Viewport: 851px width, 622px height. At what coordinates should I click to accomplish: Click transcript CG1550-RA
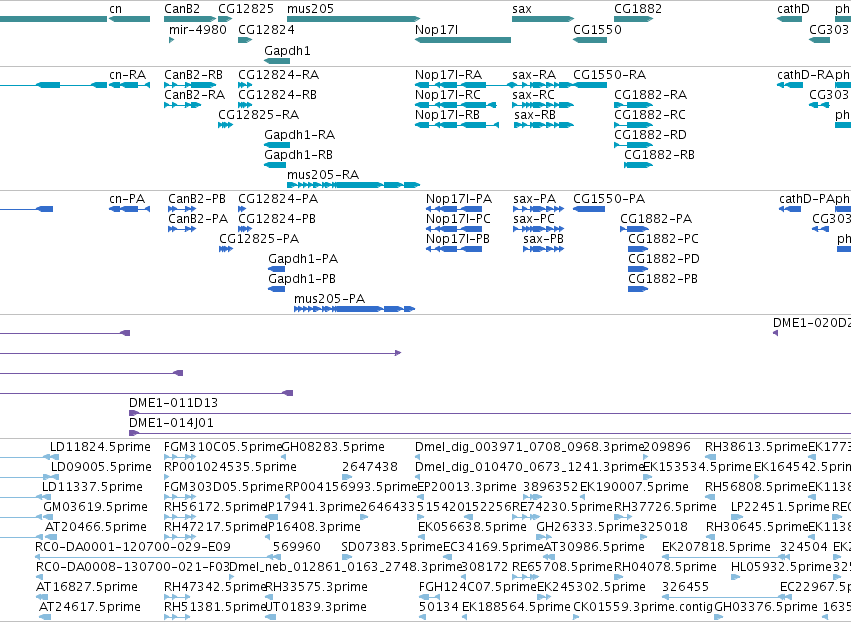coord(609,75)
